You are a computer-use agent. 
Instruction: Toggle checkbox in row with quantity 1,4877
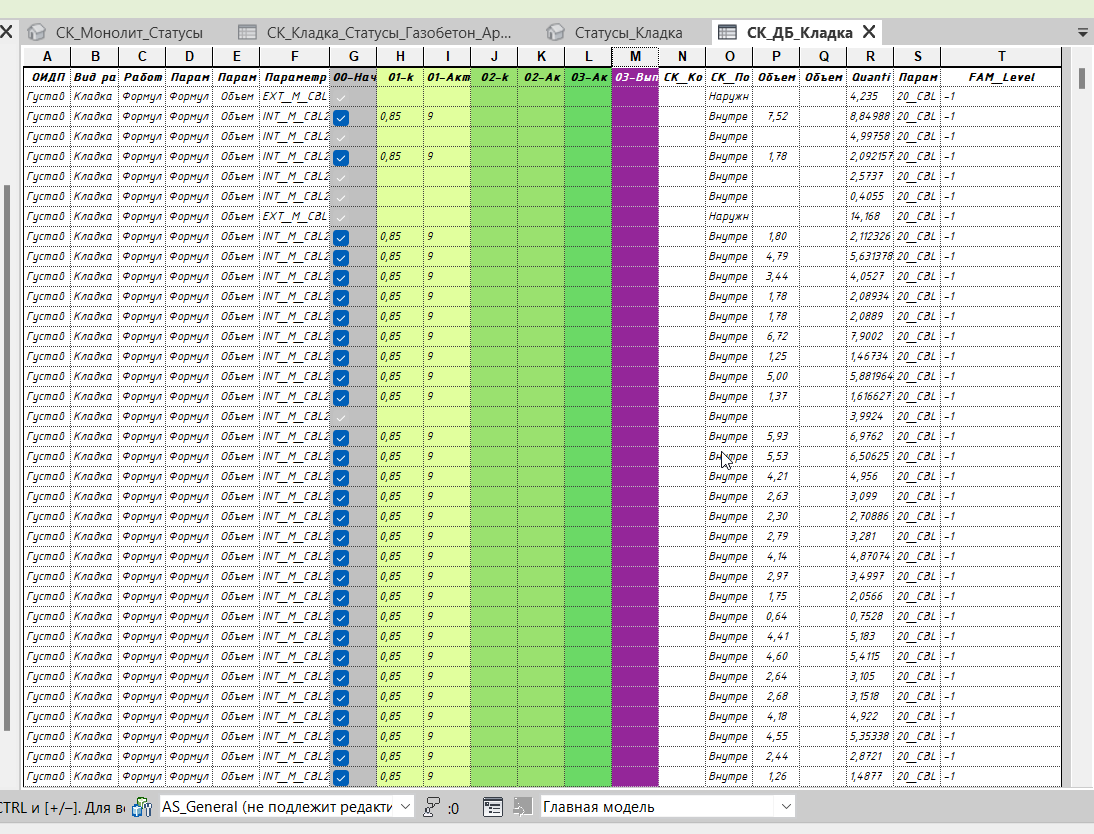pyautogui.click(x=340, y=777)
